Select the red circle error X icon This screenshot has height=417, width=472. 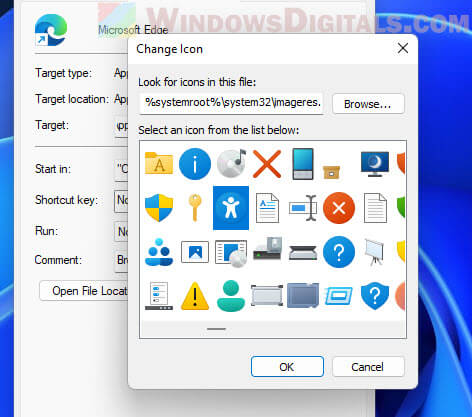(x=339, y=208)
